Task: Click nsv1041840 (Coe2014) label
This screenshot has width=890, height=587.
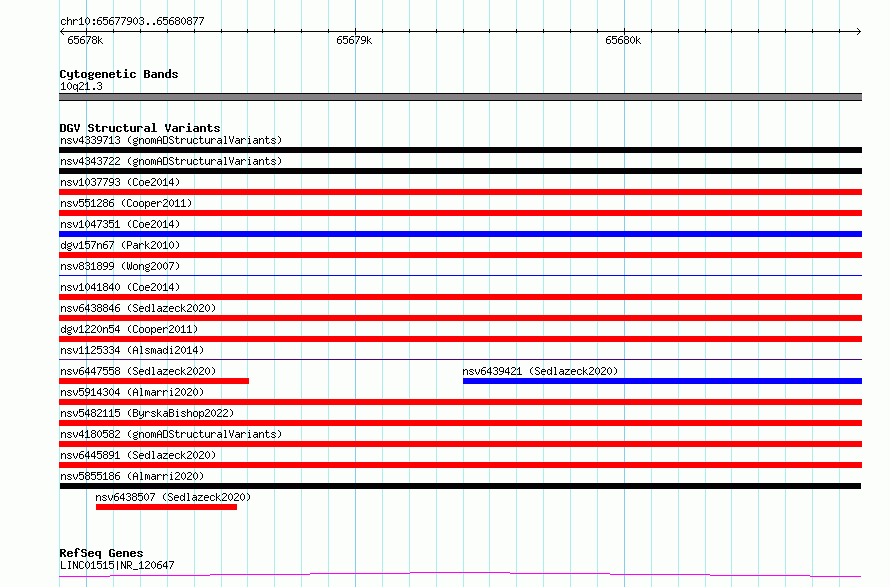Action: tap(120, 287)
